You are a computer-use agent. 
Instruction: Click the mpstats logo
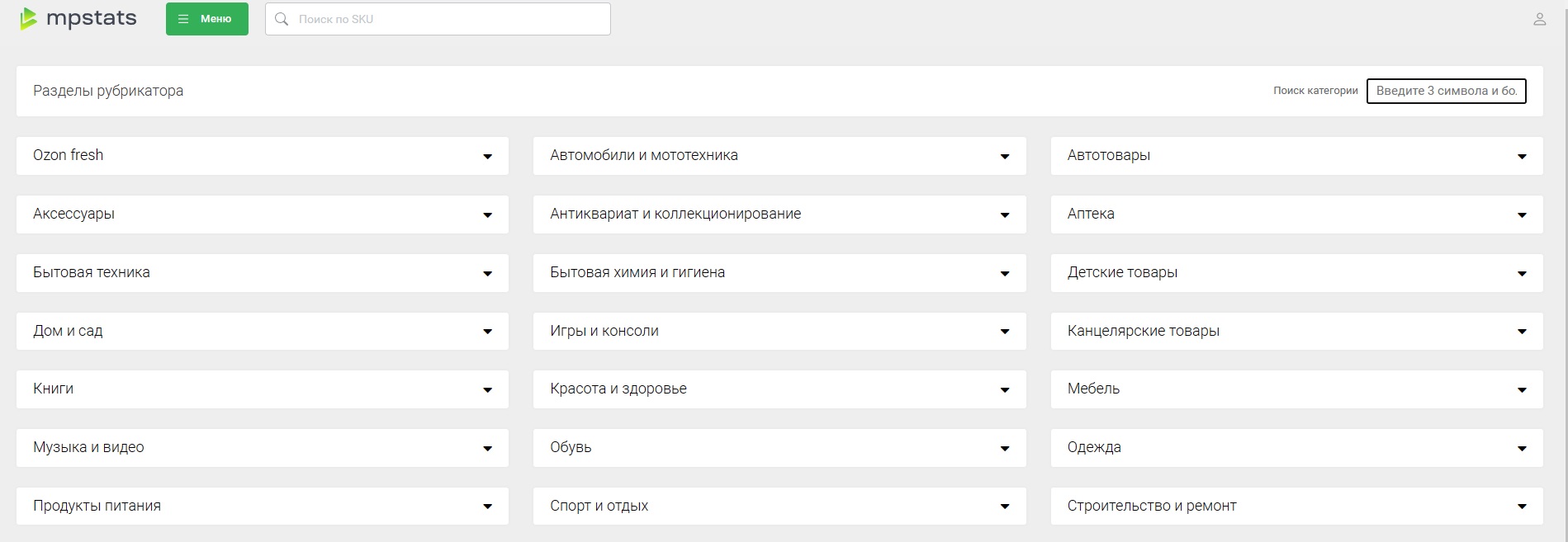(x=78, y=18)
